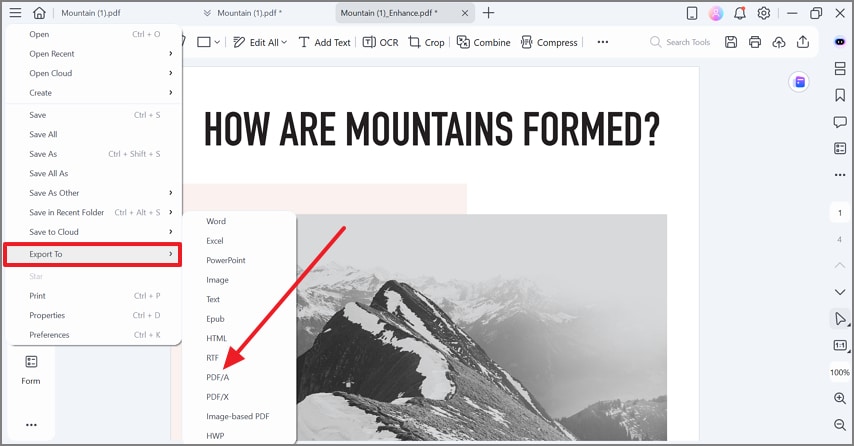Go to the previous page up arrow

[x=840, y=265]
